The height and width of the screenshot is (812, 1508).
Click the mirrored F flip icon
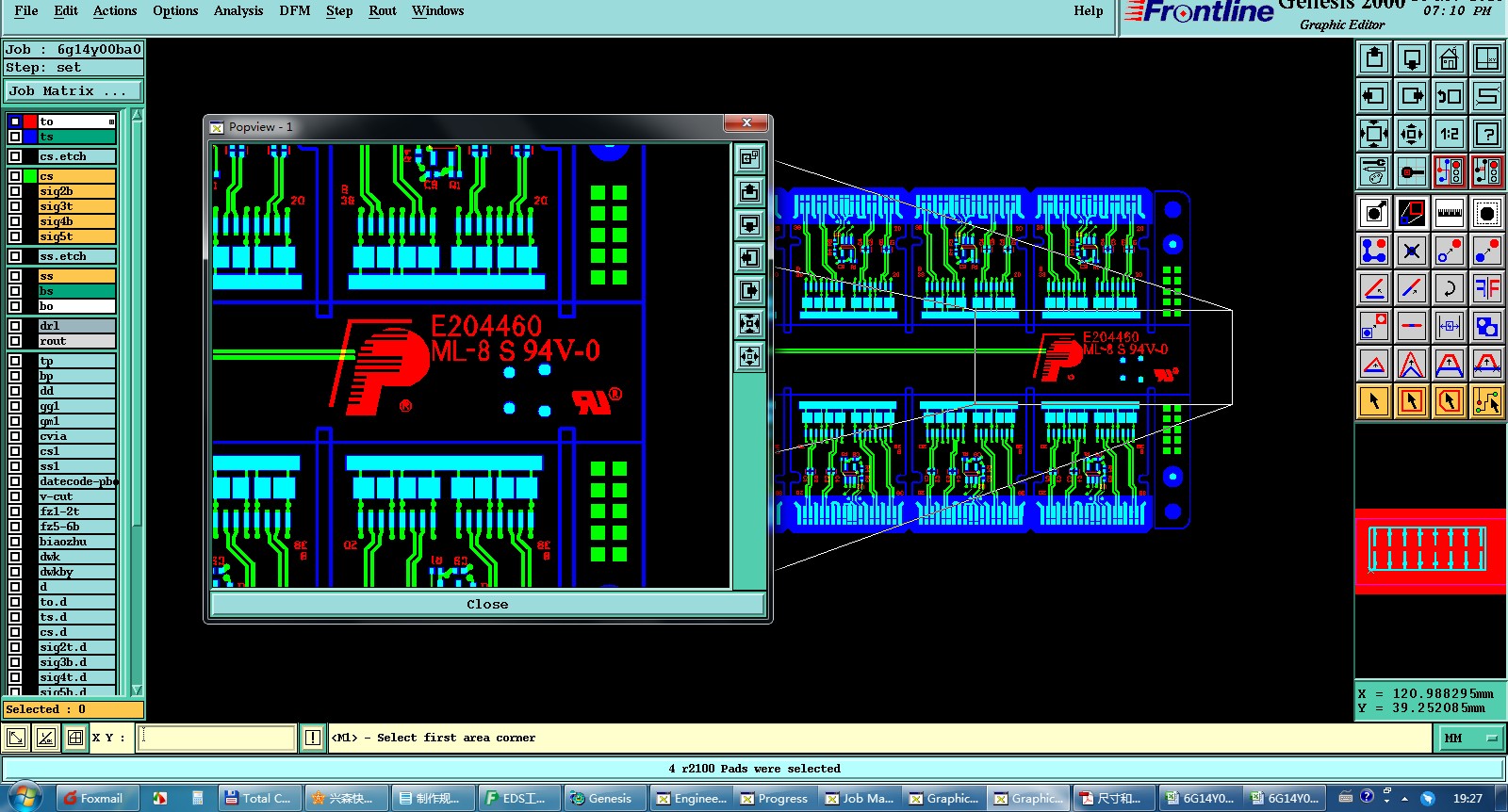pos(1487,288)
